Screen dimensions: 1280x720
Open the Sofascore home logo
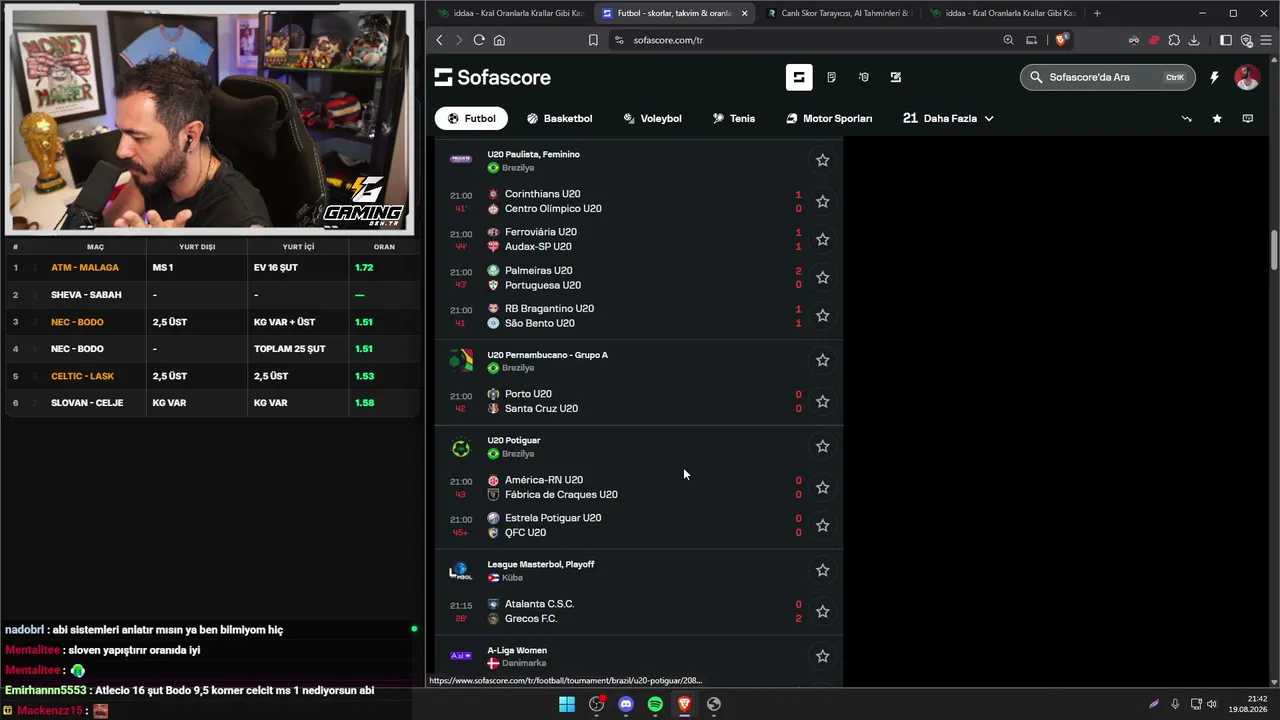[492, 77]
